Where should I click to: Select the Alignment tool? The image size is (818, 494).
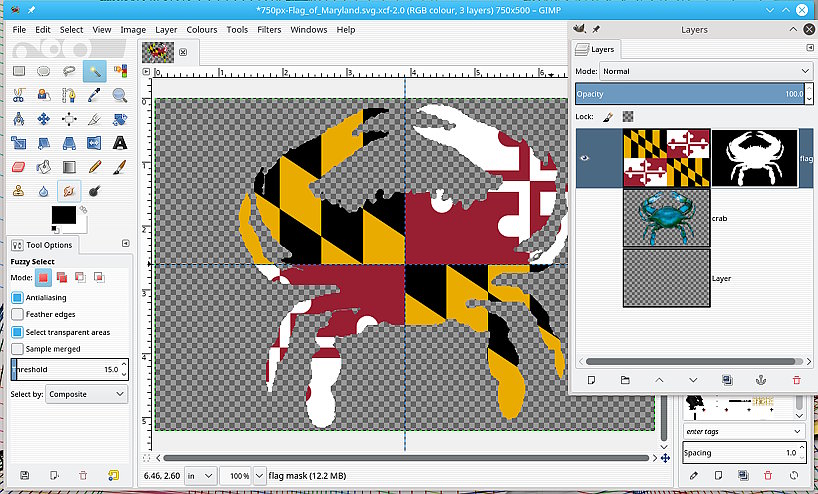click(x=69, y=119)
